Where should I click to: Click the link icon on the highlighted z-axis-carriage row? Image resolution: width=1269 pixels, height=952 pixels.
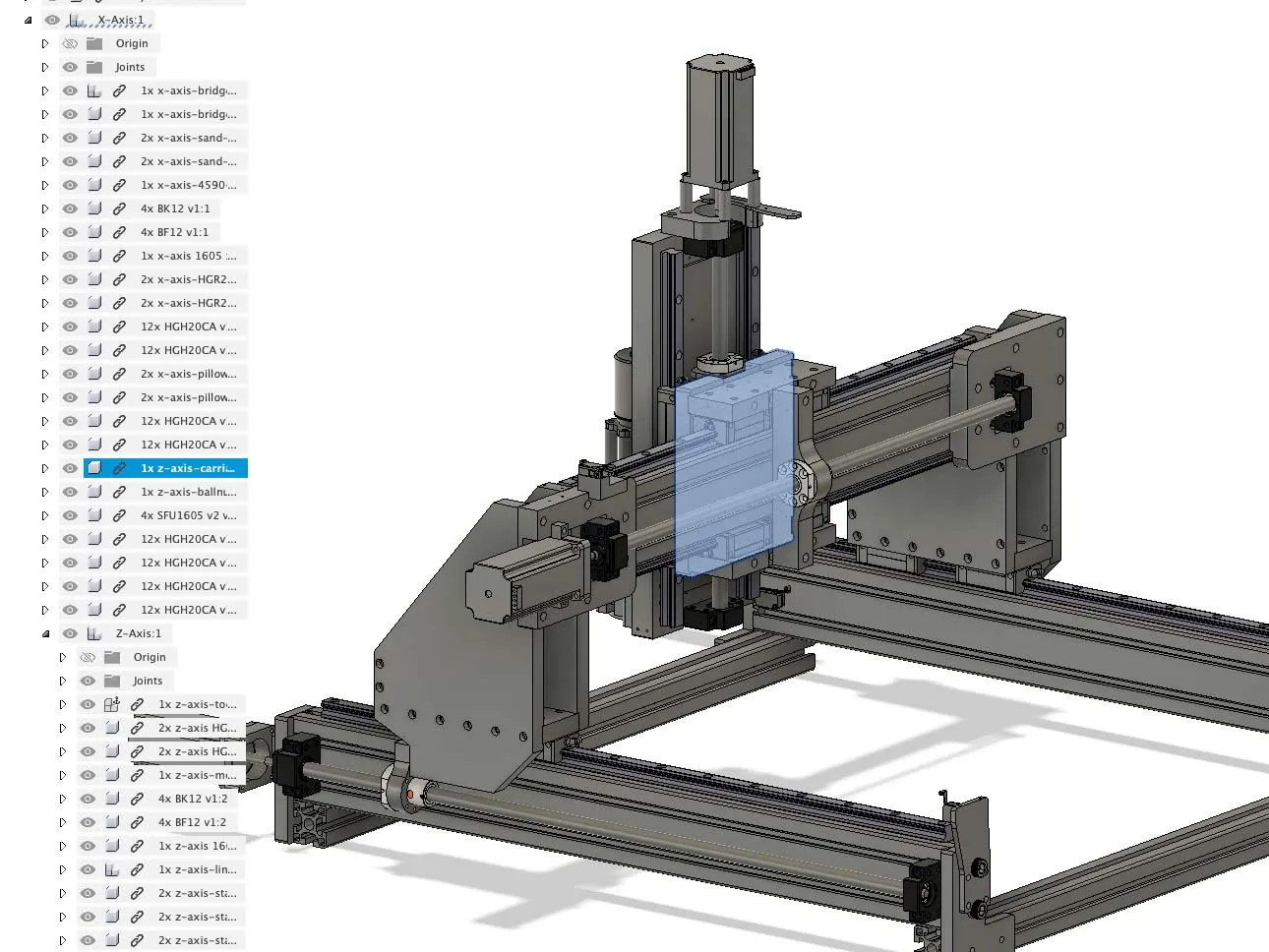click(120, 467)
